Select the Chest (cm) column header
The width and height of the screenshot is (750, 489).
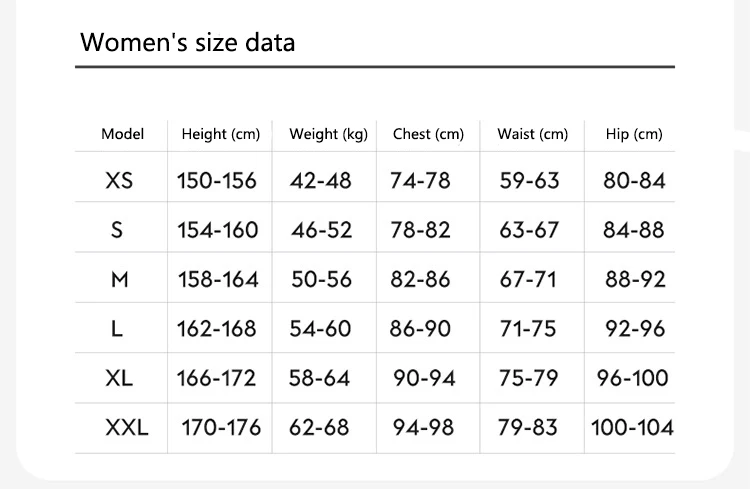point(428,134)
